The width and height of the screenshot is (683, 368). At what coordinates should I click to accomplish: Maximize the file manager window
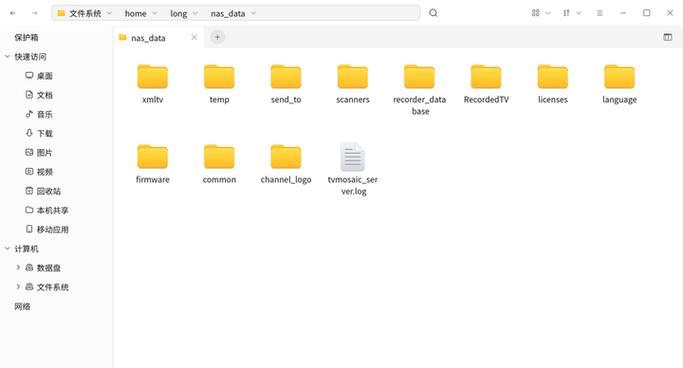click(646, 13)
